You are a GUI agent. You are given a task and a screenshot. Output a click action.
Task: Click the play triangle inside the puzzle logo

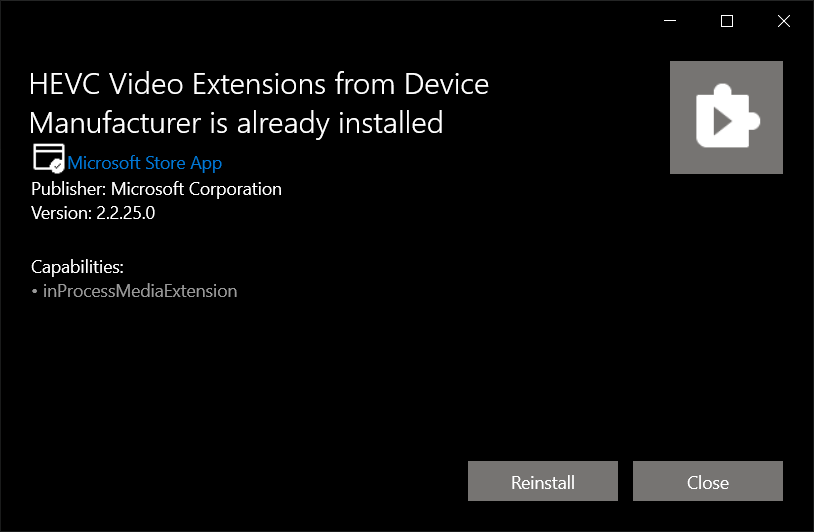(x=722, y=121)
